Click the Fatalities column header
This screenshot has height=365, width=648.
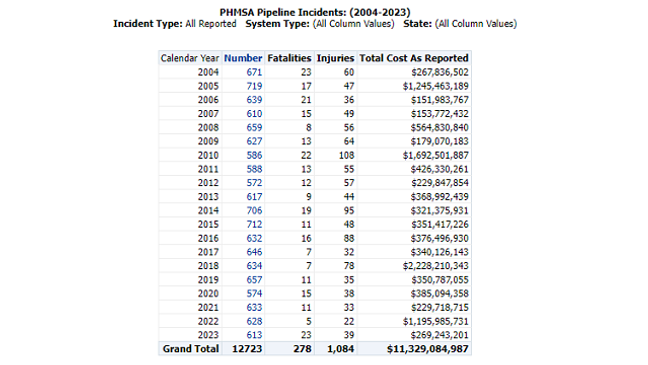pos(289,58)
